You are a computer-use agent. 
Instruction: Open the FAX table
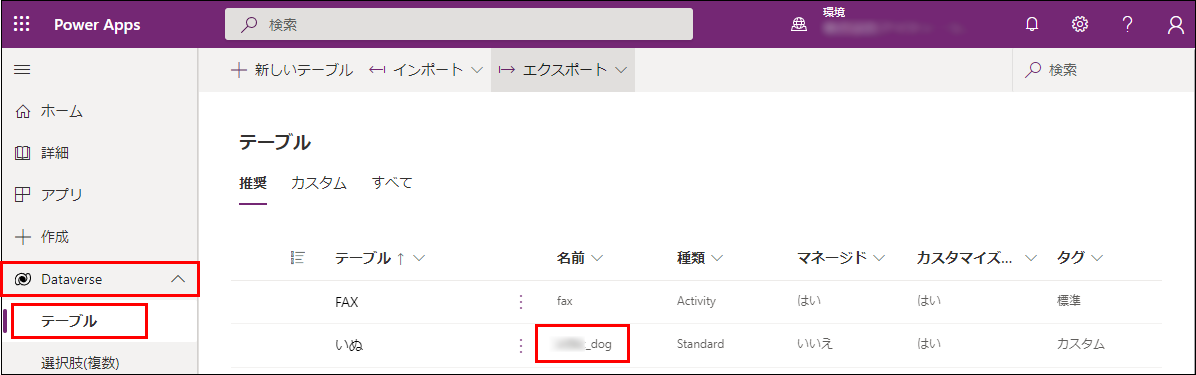click(x=346, y=302)
